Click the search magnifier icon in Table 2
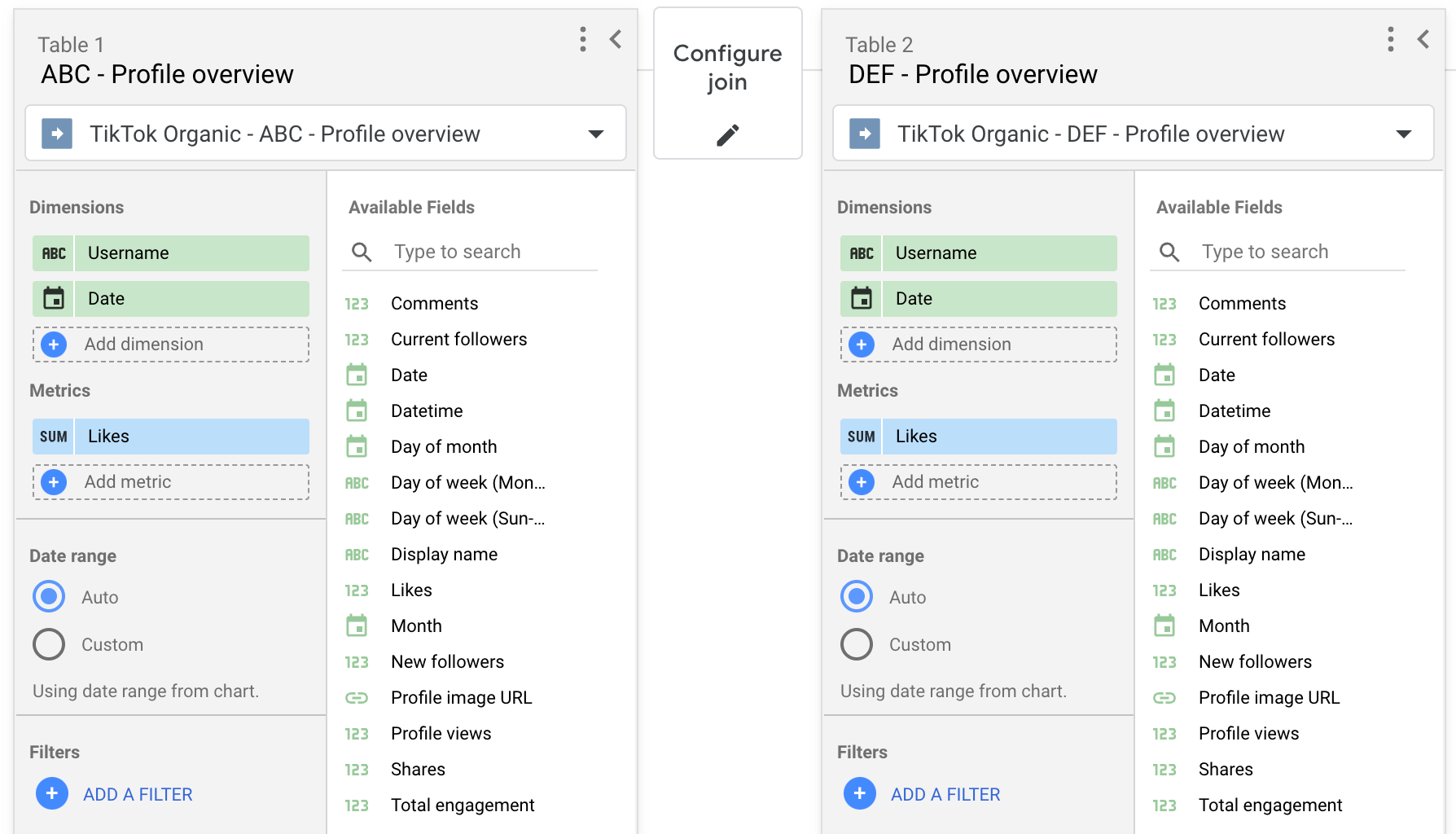 (x=1169, y=252)
